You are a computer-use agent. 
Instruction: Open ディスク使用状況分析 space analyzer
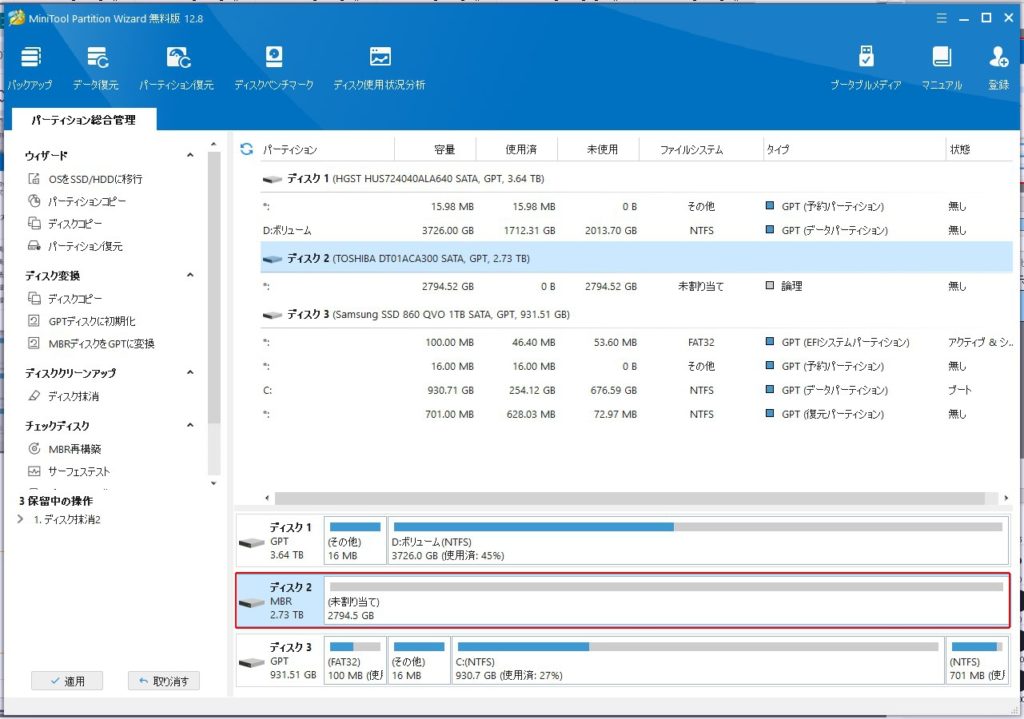(379, 66)
